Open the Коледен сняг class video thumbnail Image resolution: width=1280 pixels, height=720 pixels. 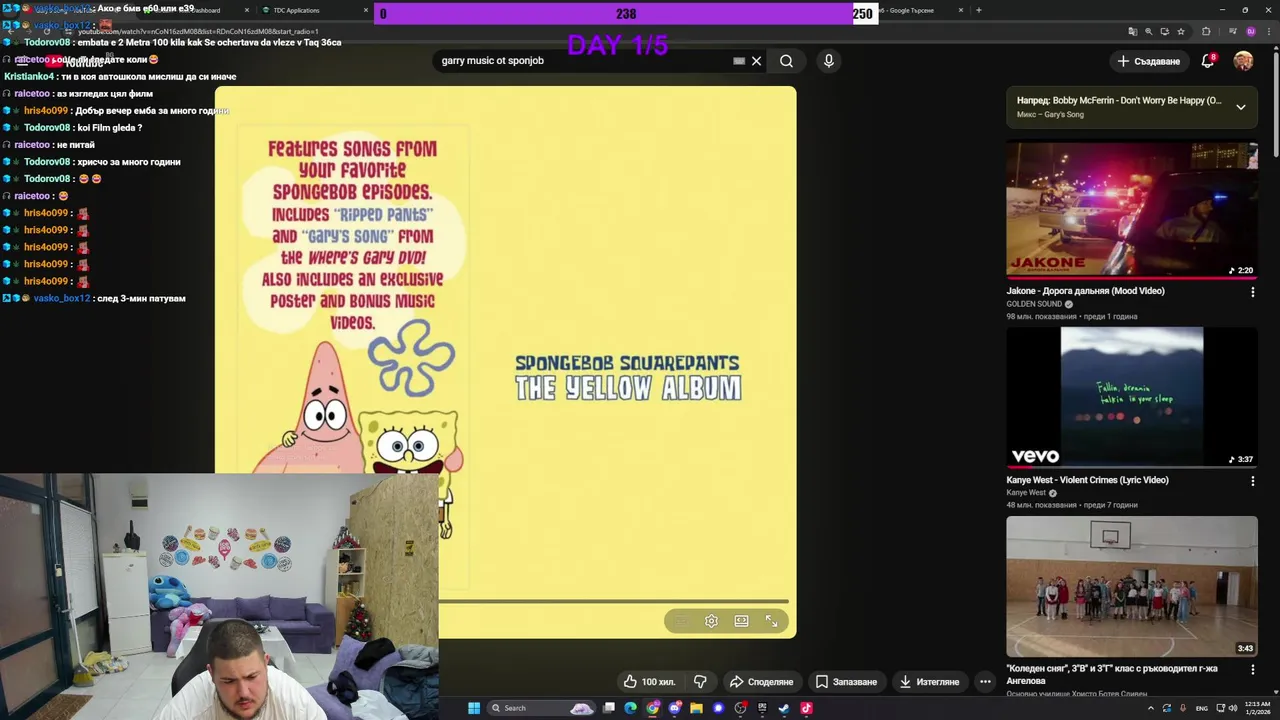(1131, 586)
